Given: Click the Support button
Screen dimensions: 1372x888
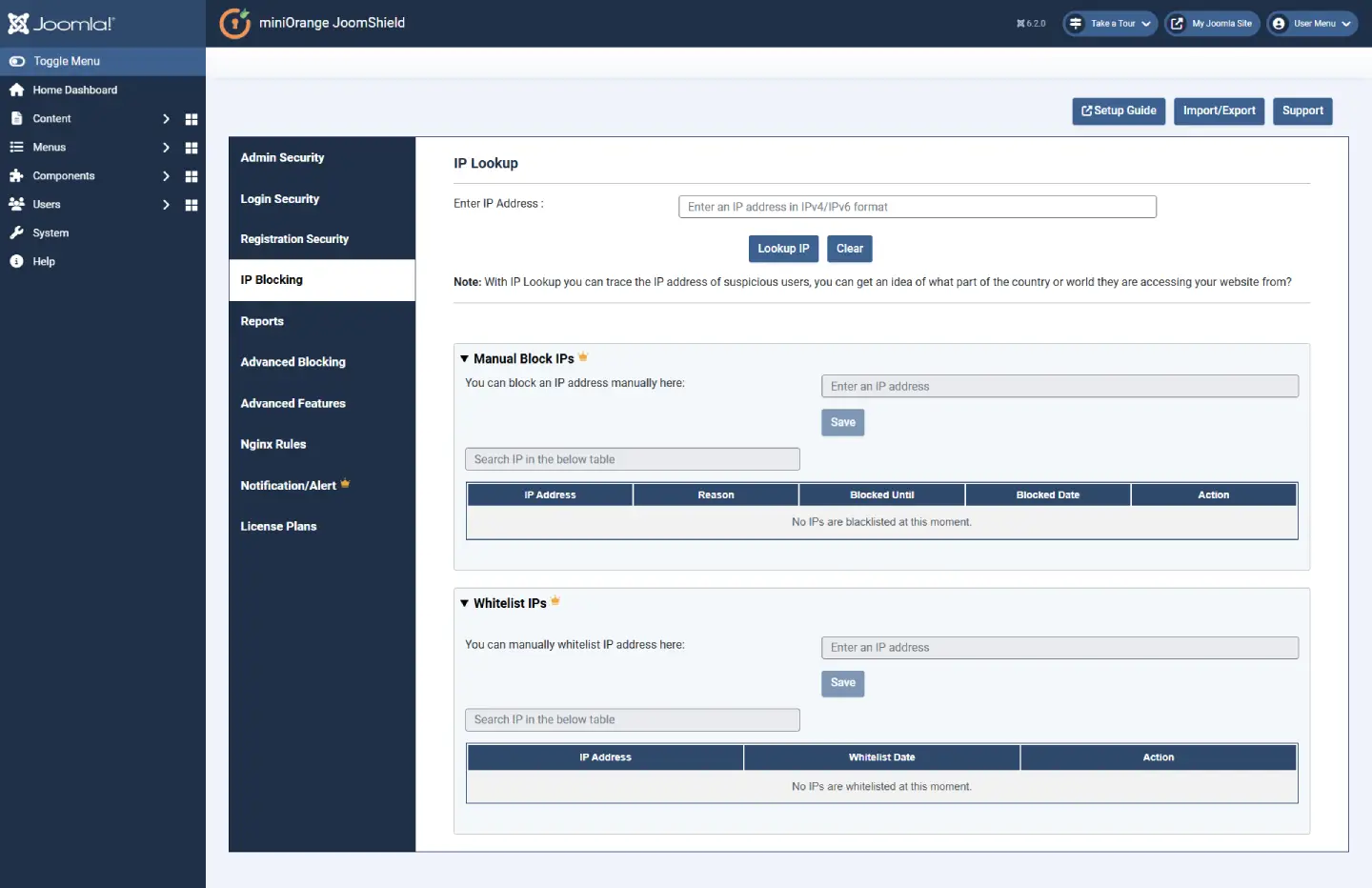Looking at the screenshot, I should 1302,111.
